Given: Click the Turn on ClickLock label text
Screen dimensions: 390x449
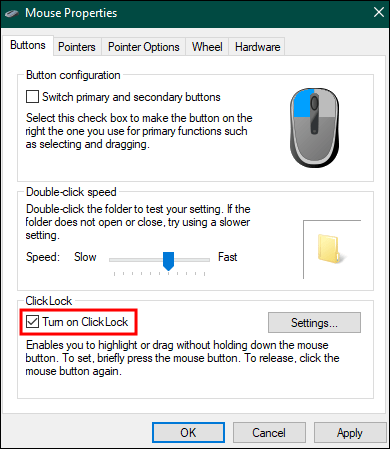Looking at the screenshot, I should pos(85,322).
